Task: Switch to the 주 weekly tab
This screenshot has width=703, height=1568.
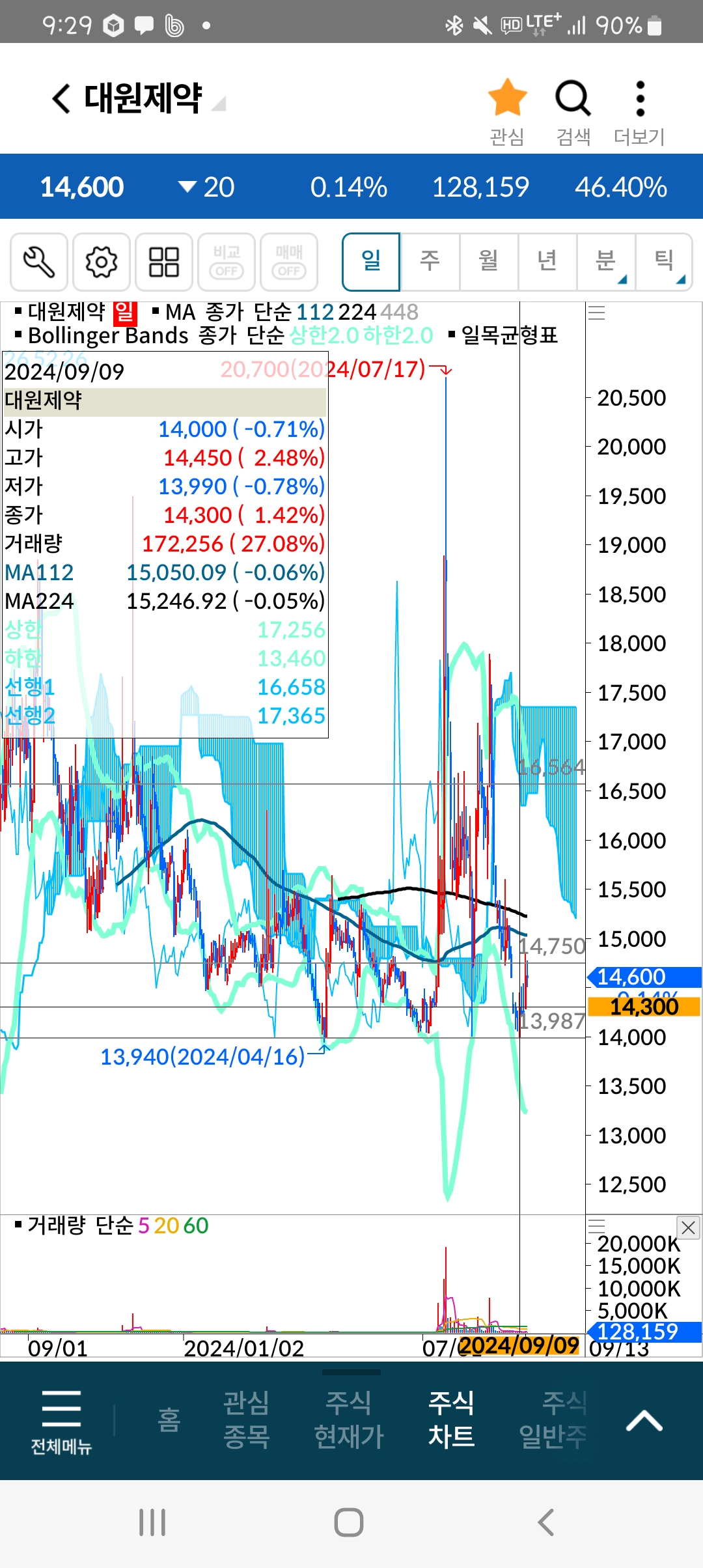Action: (430, 262)
